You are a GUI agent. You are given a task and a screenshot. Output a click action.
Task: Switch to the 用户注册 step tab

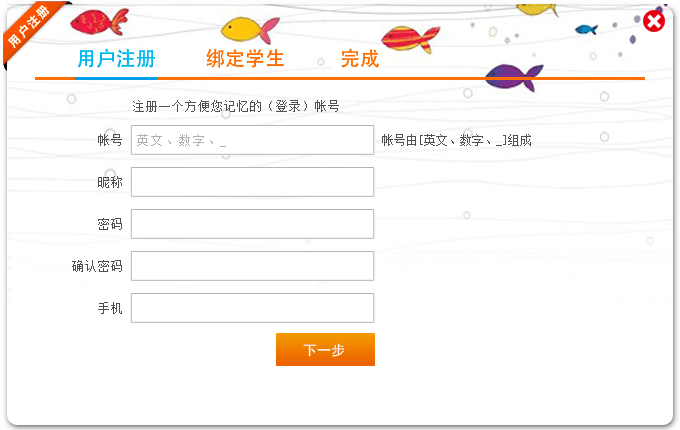click(x=116, y=59)
